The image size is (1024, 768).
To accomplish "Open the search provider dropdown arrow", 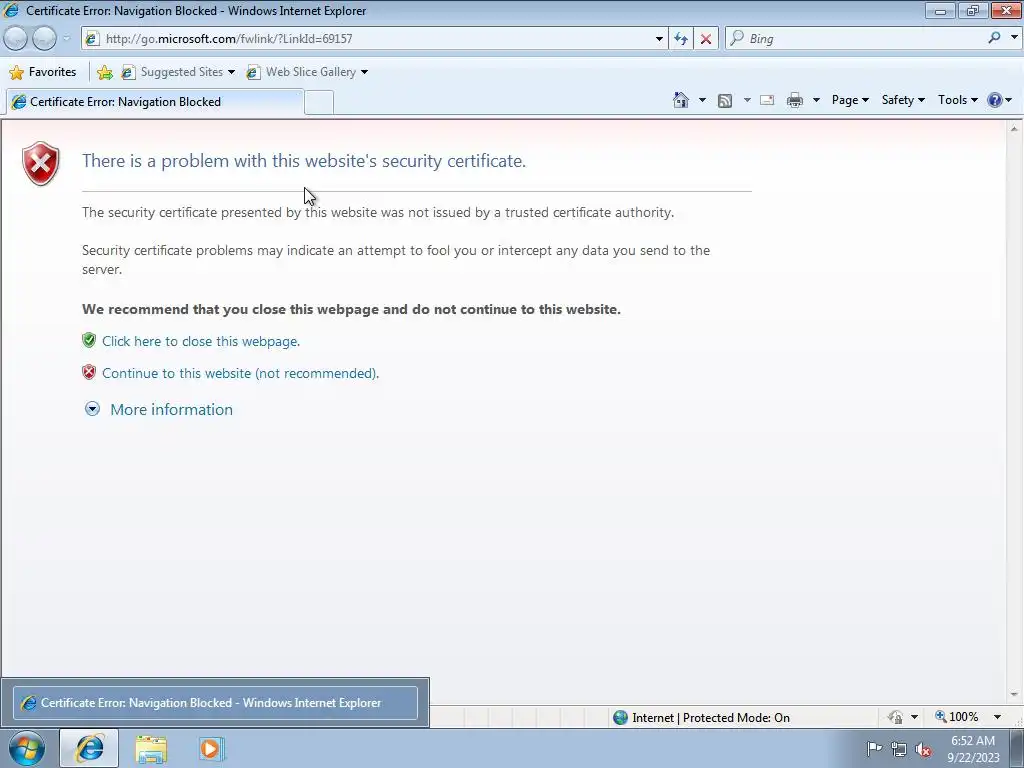I will pyautogui.click(x=1014, y=38).
